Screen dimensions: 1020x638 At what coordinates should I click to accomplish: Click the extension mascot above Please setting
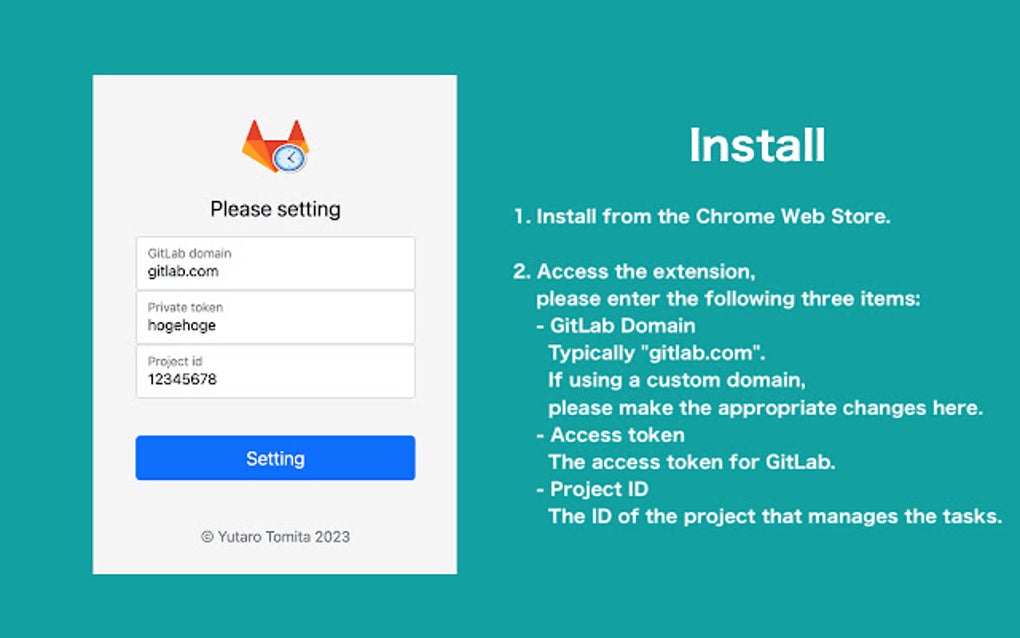click(x=275, y=145)
